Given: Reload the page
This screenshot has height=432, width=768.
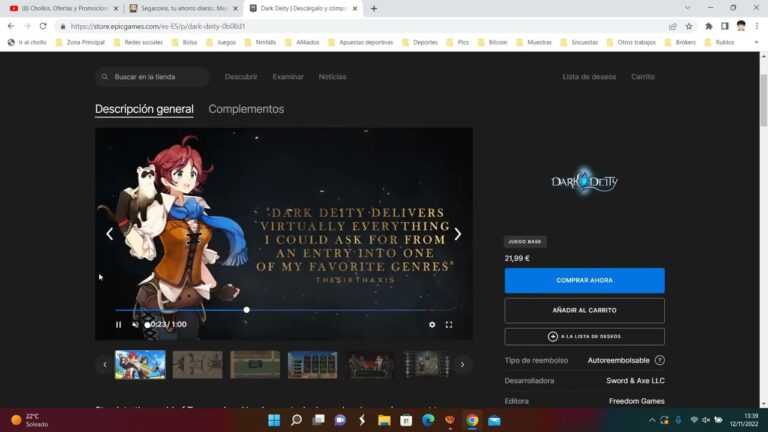Looking at the screenshot, I should (x=43, y=26).
